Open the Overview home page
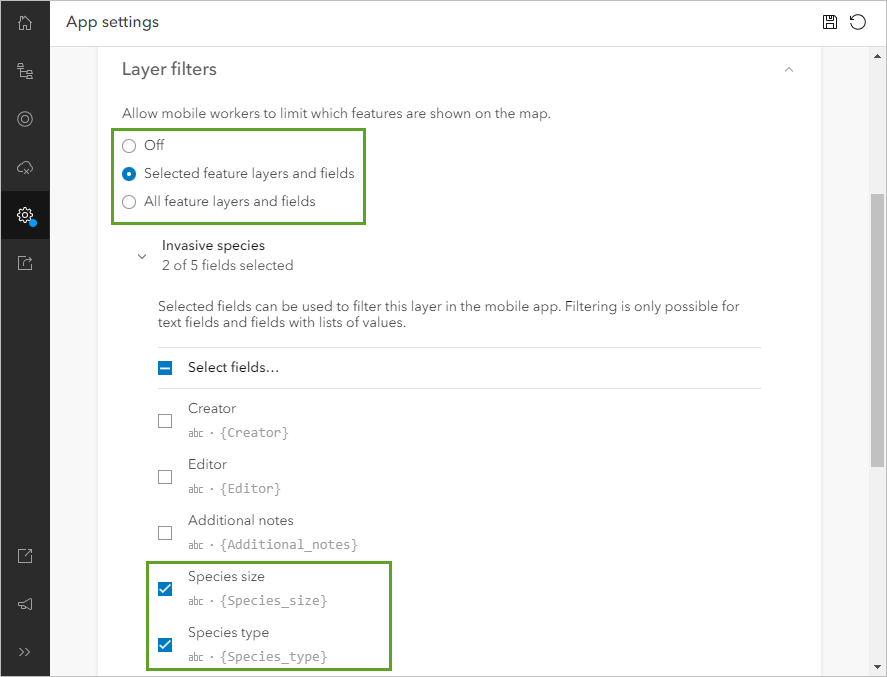Screen dimensions: 887x677 click(x=25, y=22)
